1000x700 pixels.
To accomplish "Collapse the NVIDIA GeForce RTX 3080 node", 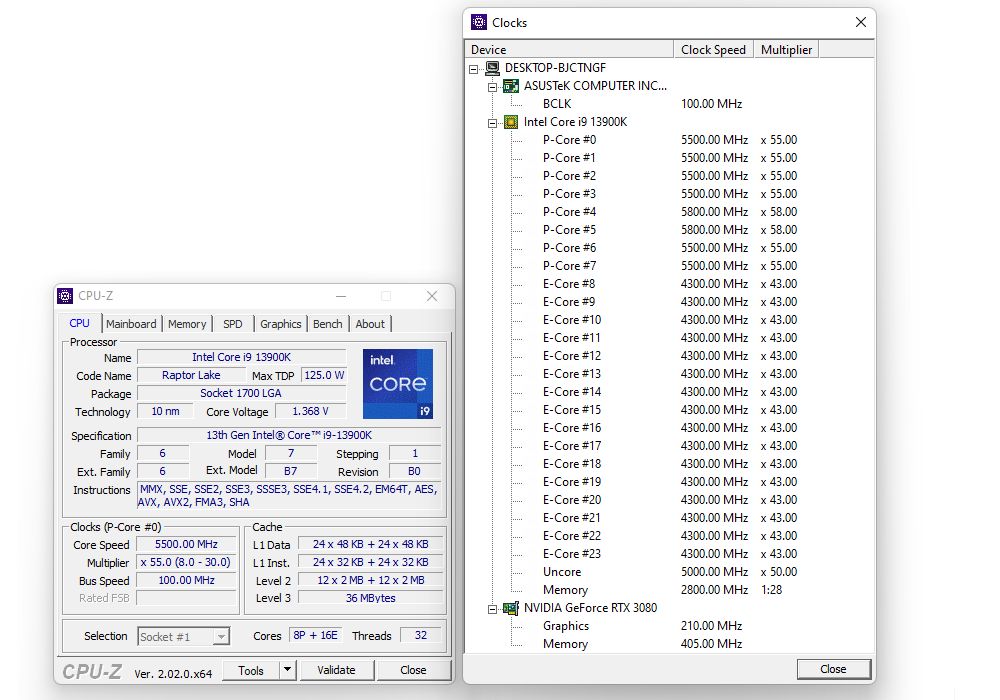I will pos(492,609).
